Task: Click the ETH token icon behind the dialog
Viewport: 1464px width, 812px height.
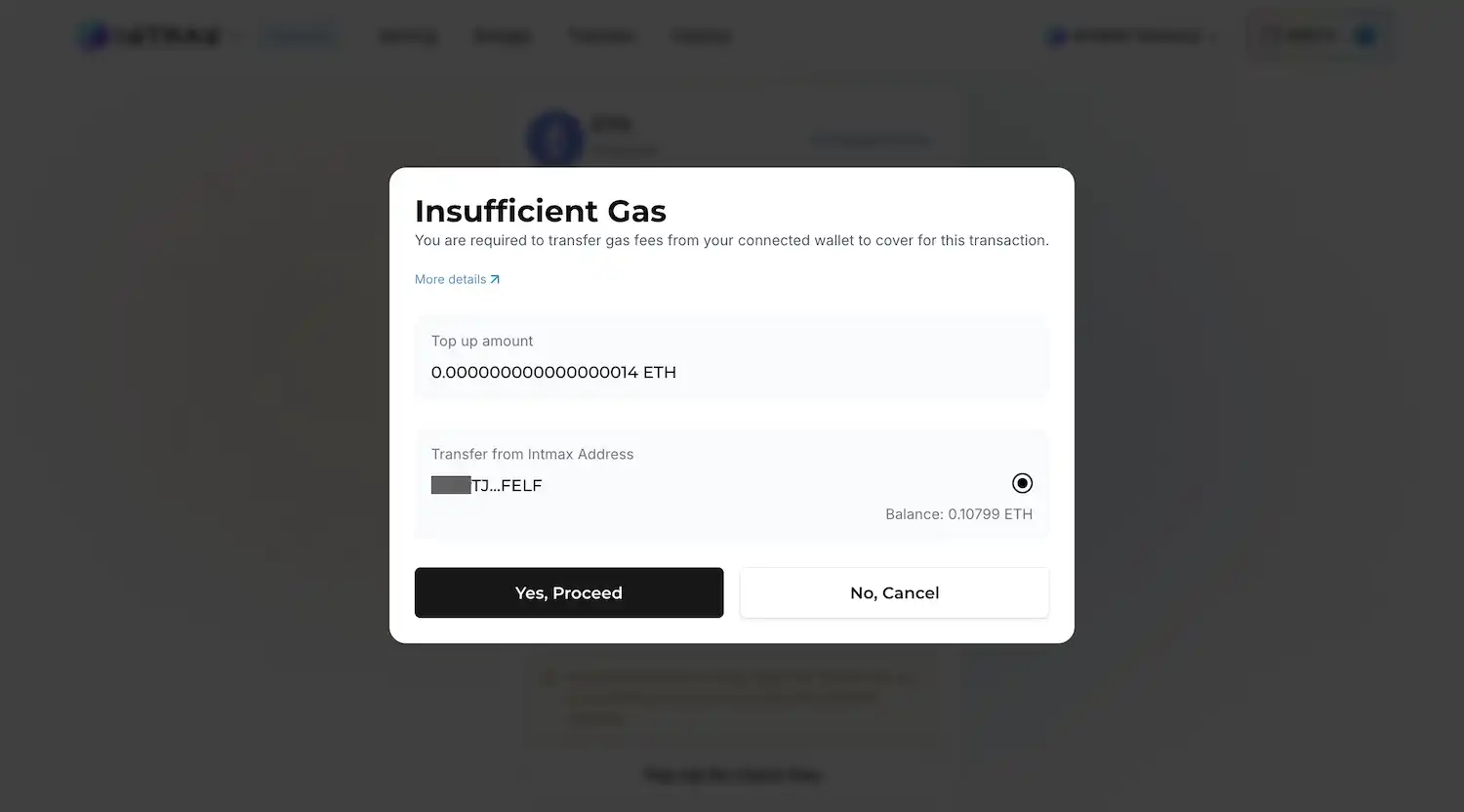Action: coord(554,138)
